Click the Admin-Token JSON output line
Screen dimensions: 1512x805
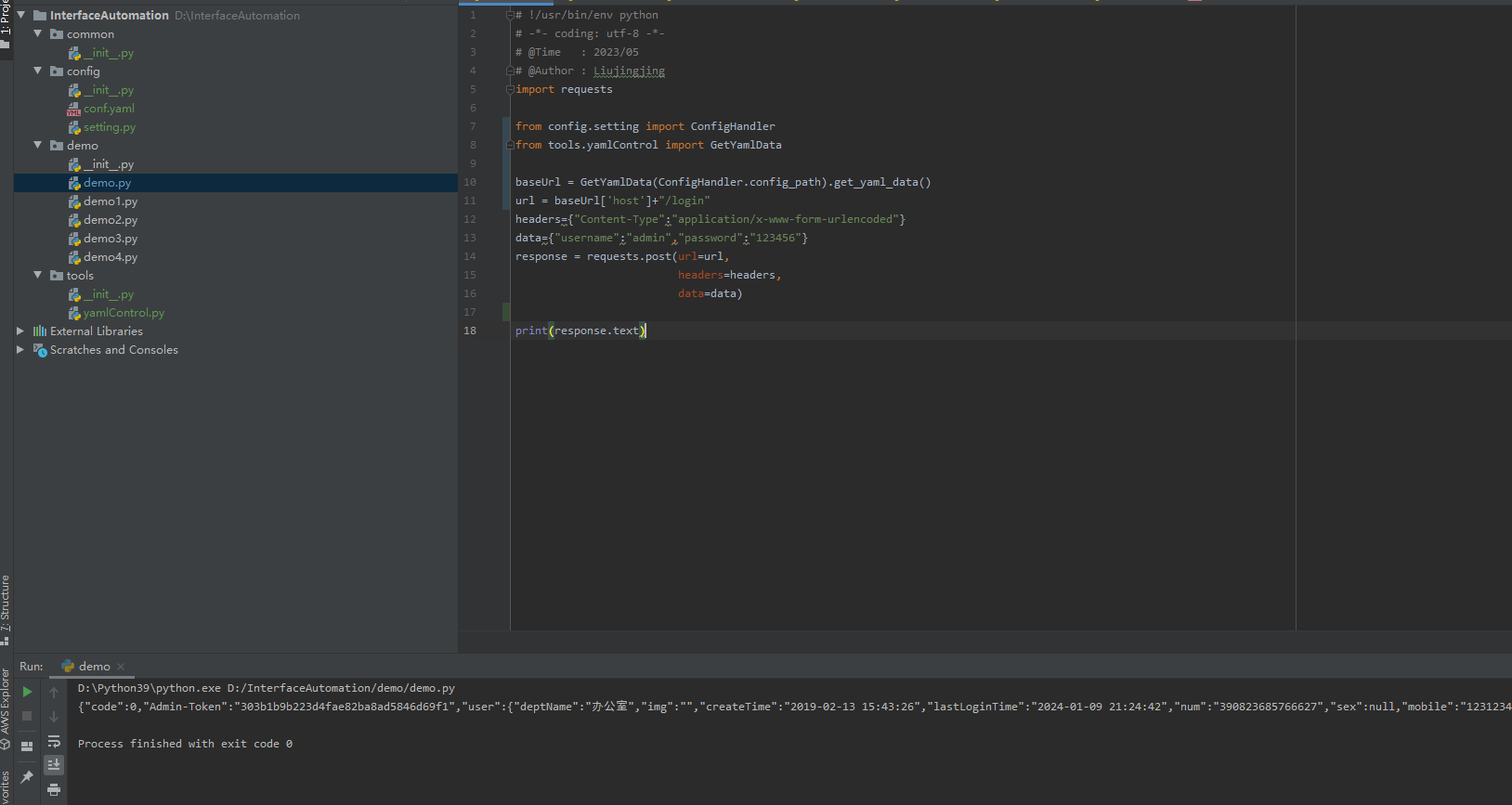click(794, 707)
